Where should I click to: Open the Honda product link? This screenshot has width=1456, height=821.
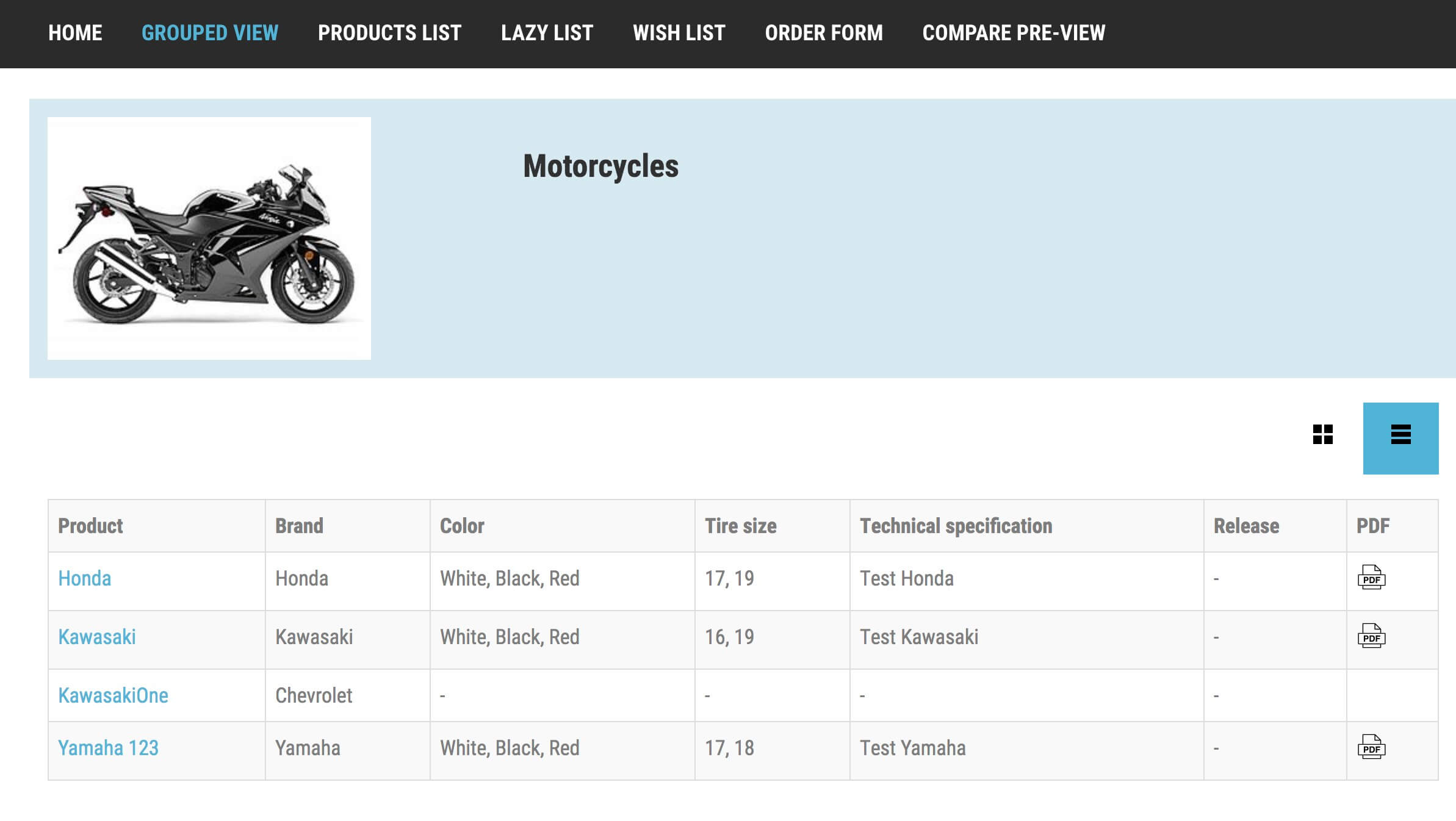click(x=84, y=578)
